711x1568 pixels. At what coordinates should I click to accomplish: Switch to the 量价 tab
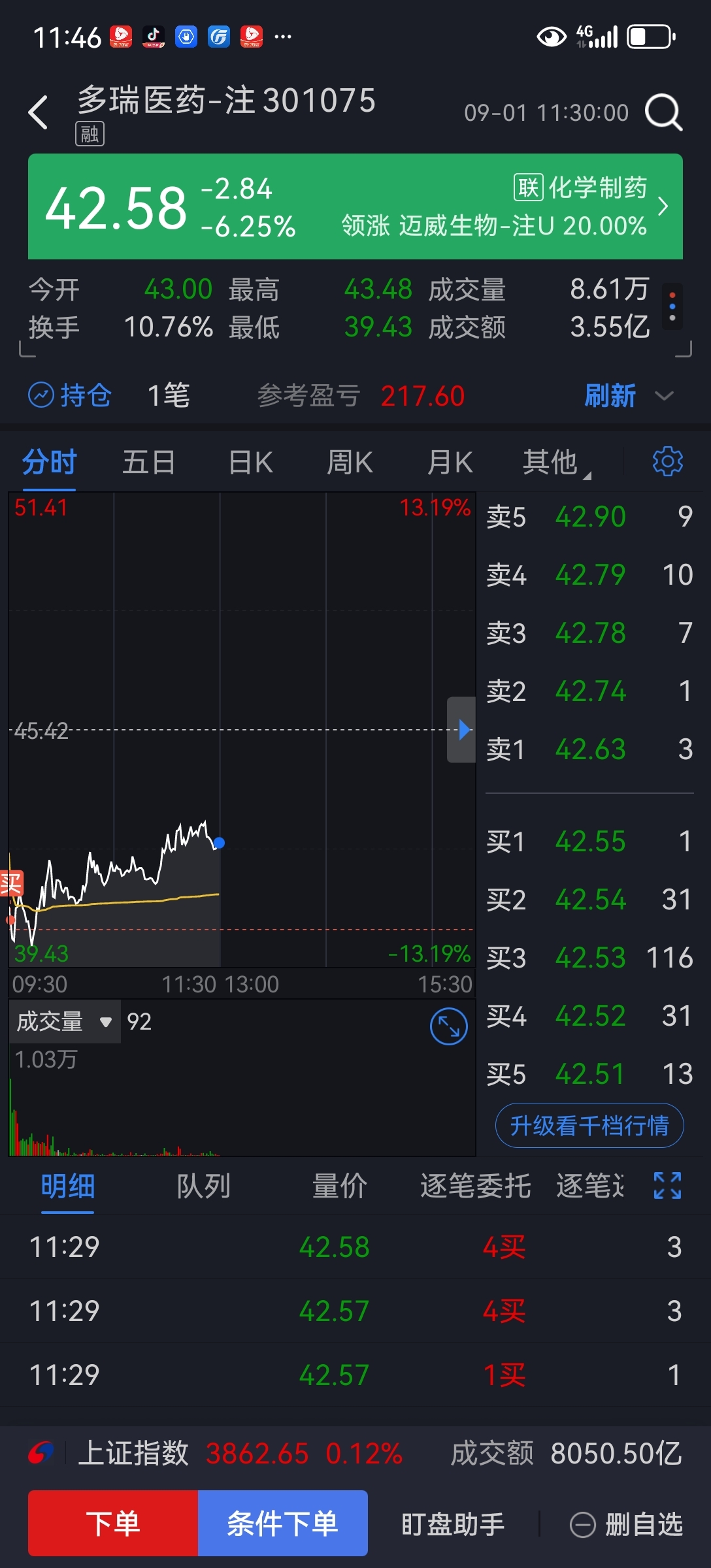(x=339, y=1186)
